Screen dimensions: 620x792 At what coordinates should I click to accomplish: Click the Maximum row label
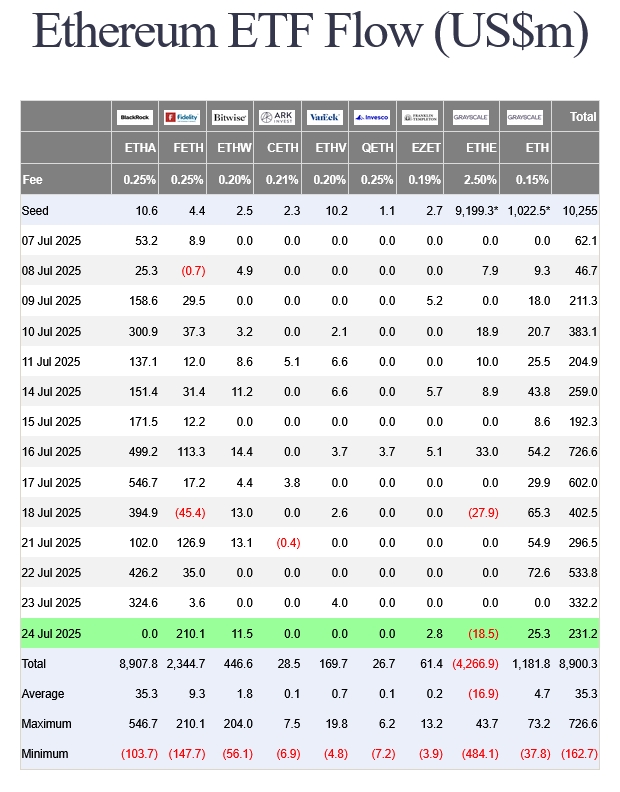tap(46, 724)
